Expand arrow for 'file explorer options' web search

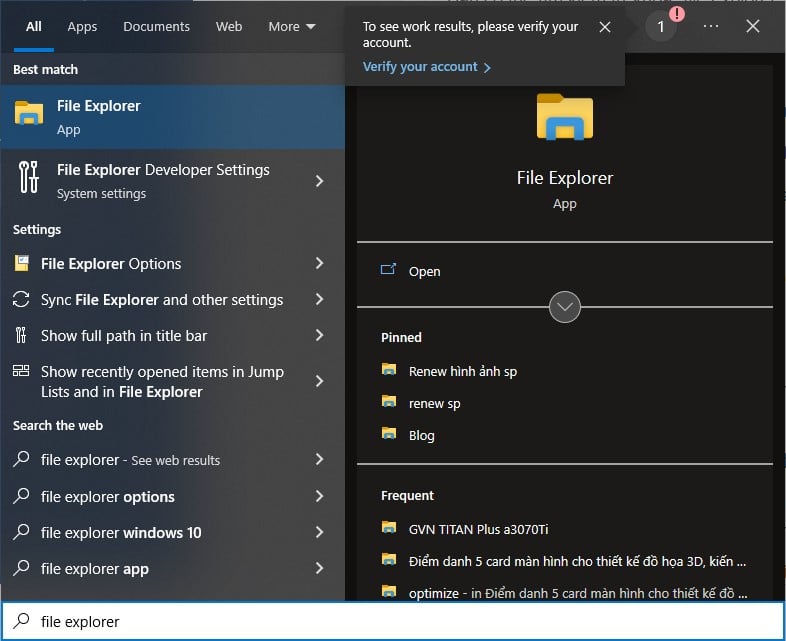coord(319,496)
